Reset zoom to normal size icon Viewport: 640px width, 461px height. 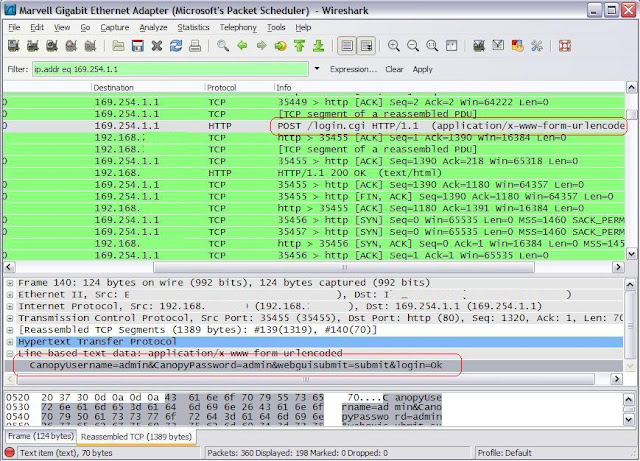(432, 46)
